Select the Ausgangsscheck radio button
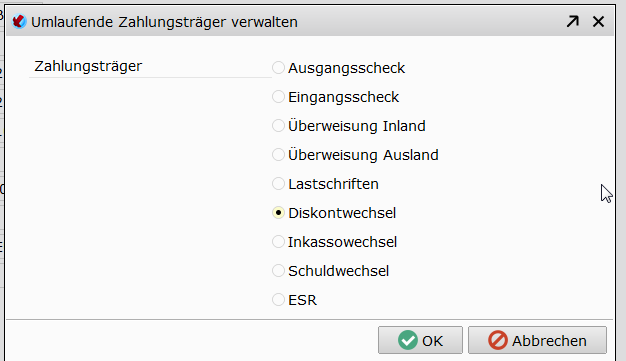626x361 pixels. click(x=278, y=67)
